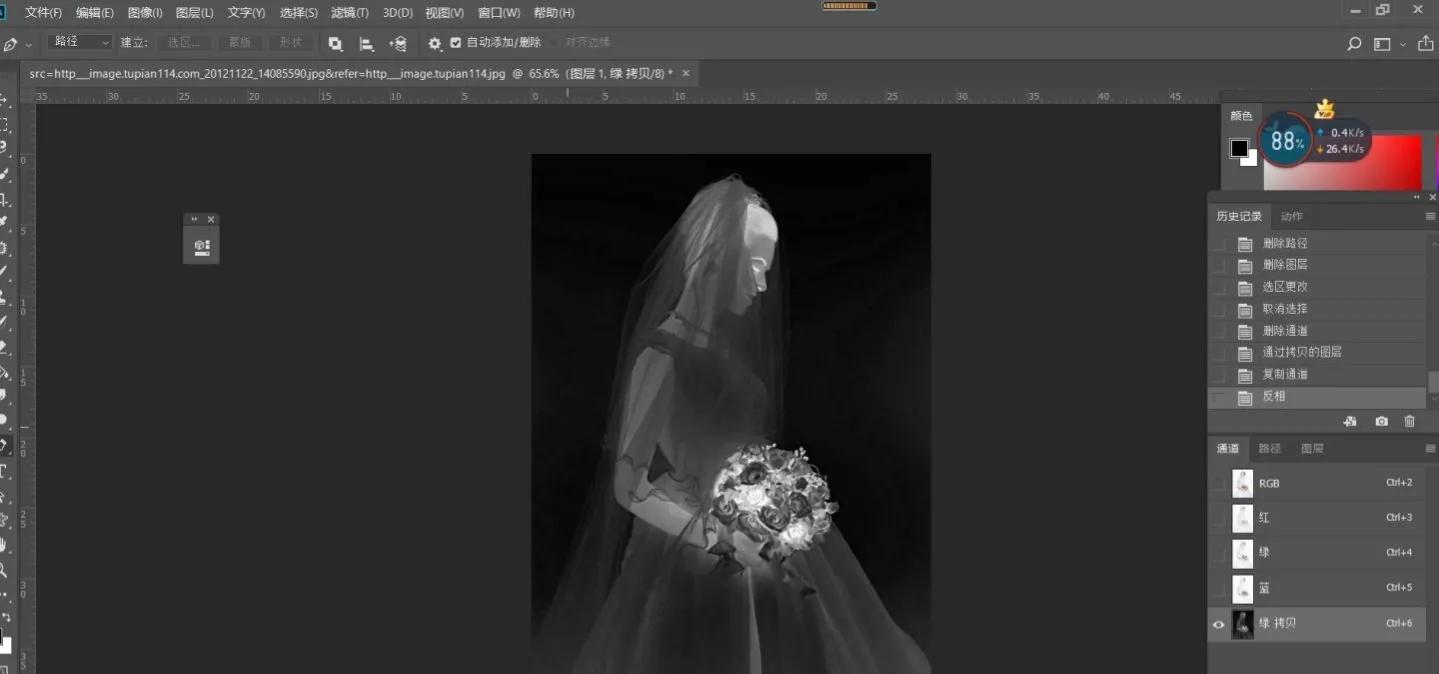
Task: Select the 蓝 channel thumbnail
Action: pyautogui.click(x=1243, y=588)
